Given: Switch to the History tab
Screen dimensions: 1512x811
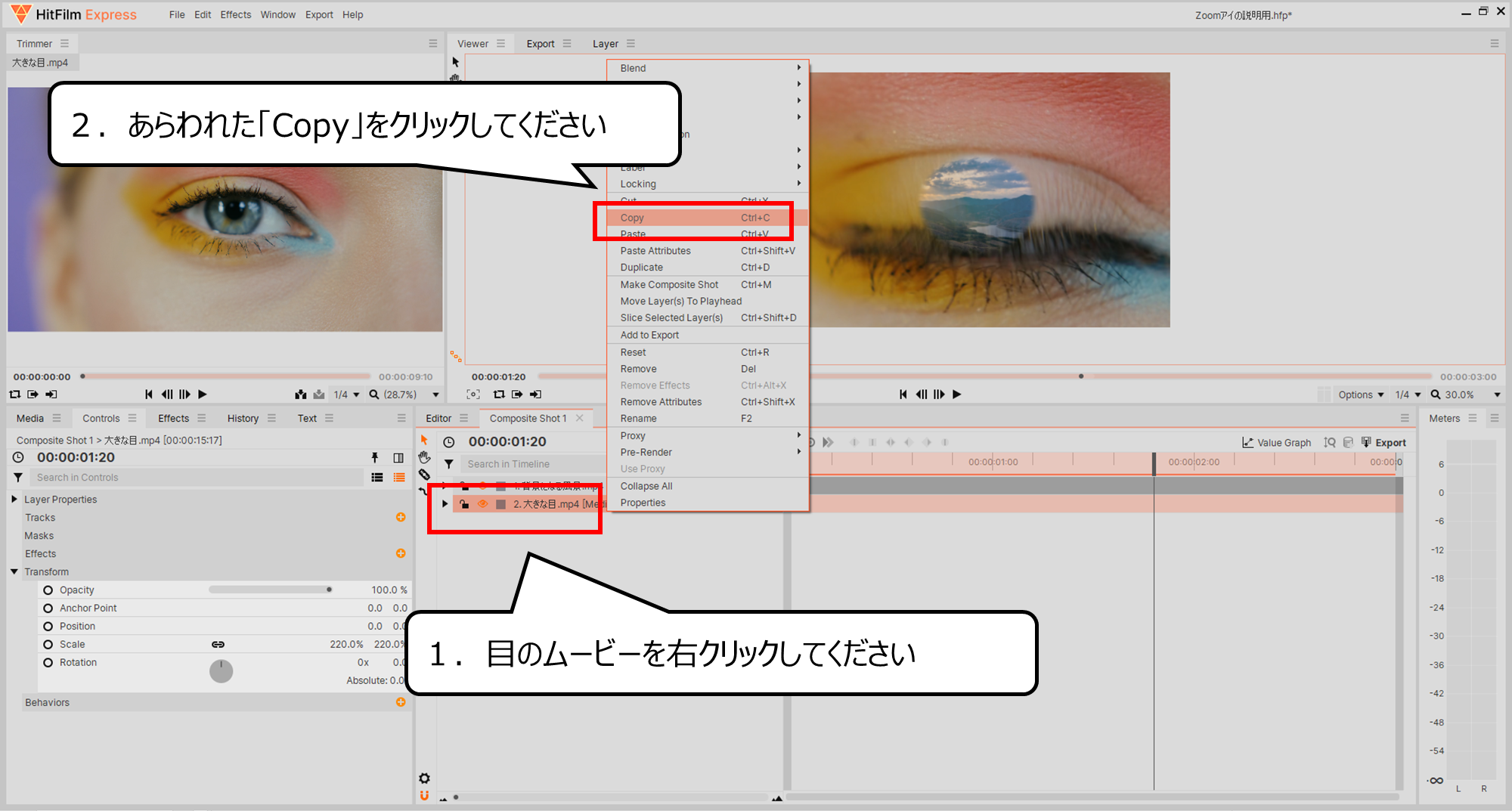Looking at the screenshot, I should (x=243, y=418).
